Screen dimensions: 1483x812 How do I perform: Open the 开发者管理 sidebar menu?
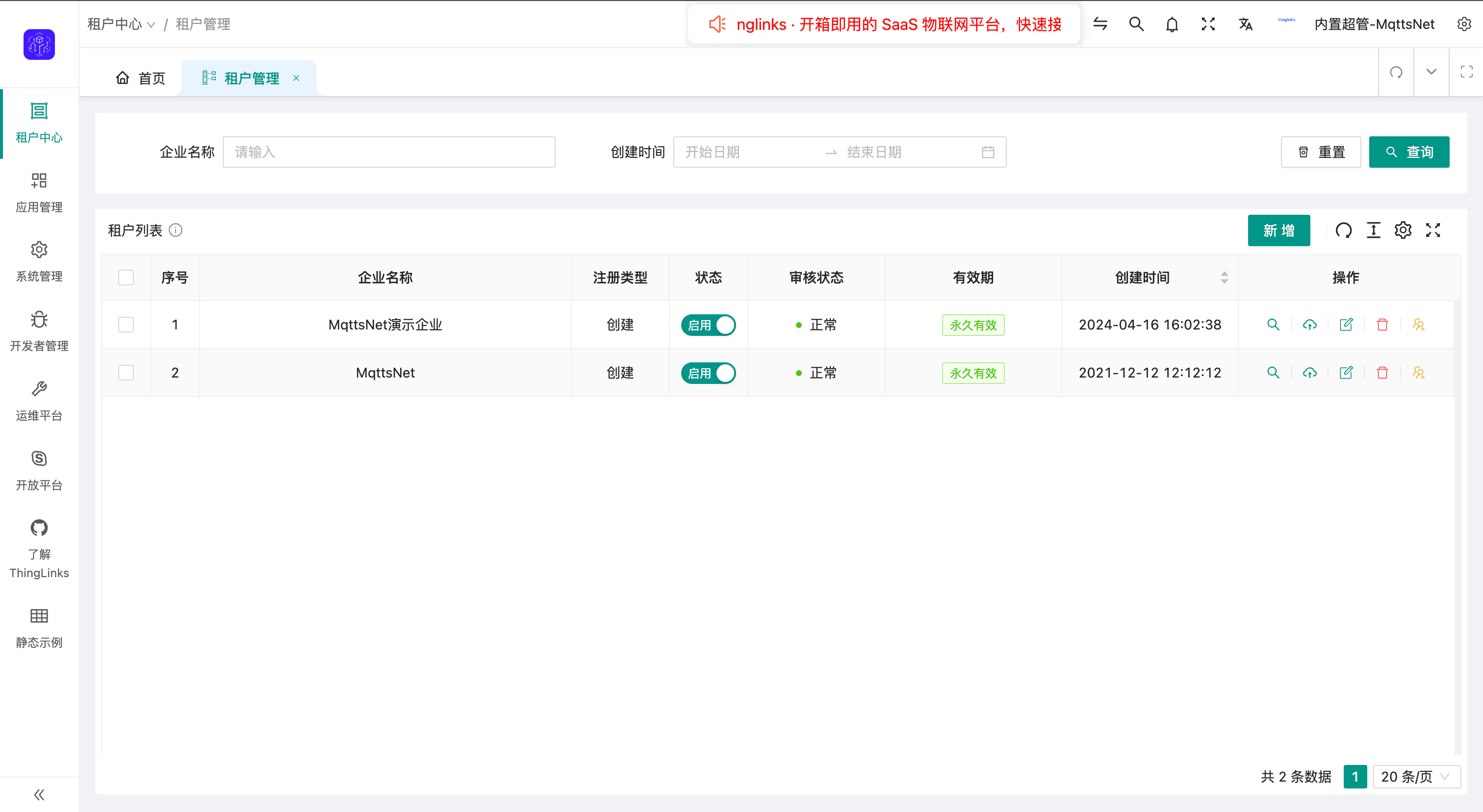(x=39, y=331)
